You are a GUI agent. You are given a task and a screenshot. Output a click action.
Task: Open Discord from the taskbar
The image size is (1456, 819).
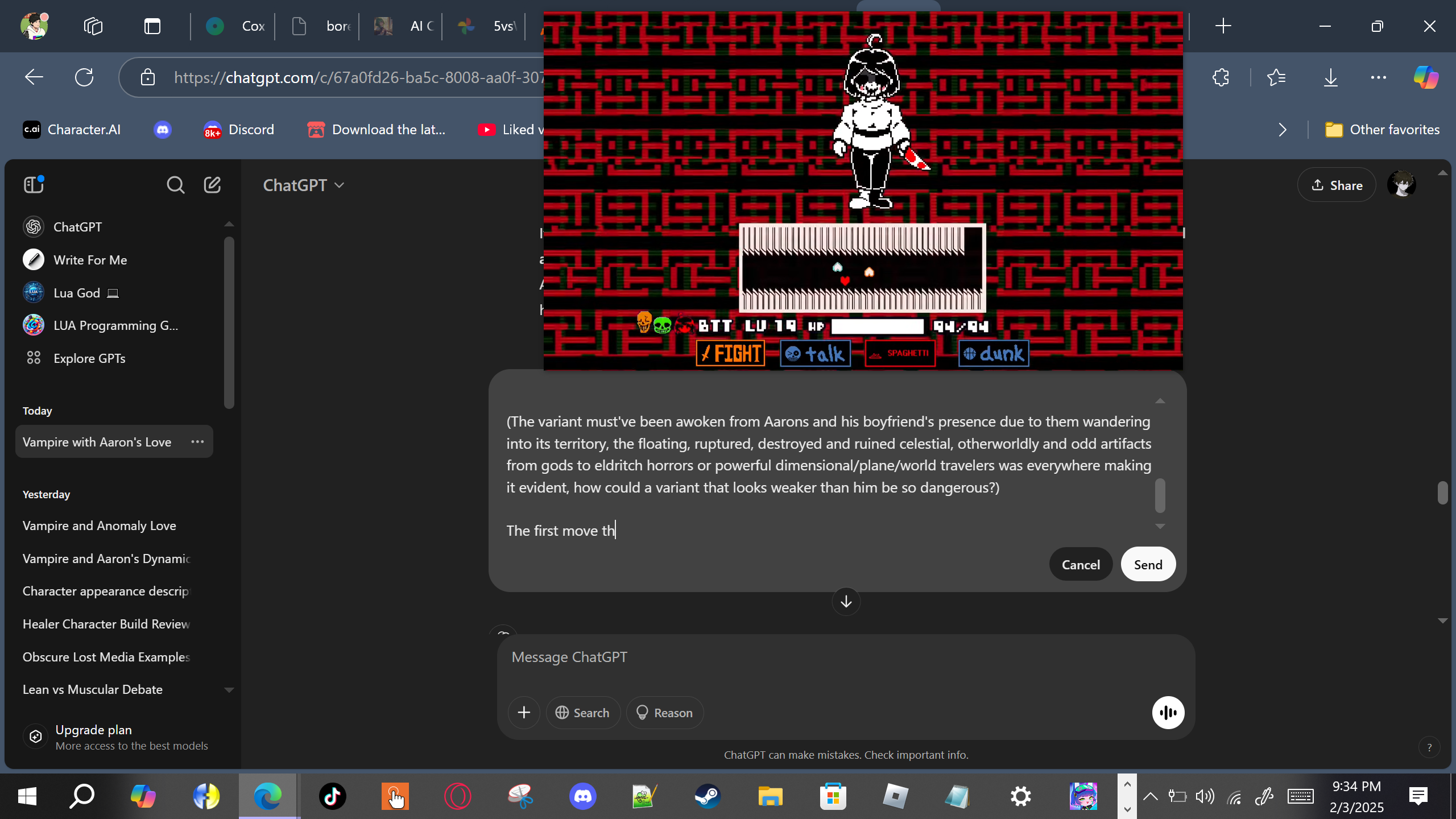[x=583, y=796]
